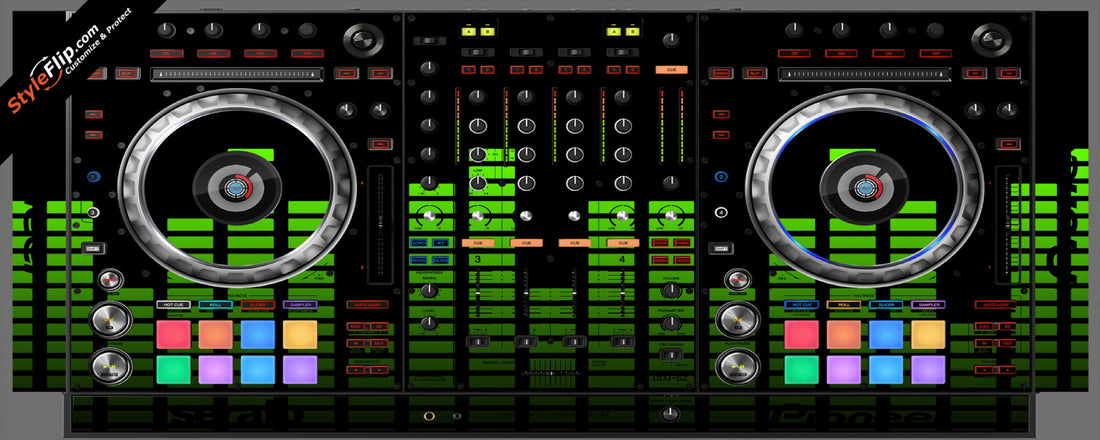The image size is (1100, 440).
Task: Toggle the first FX ON button, left deck
Action: click(166, 53)
